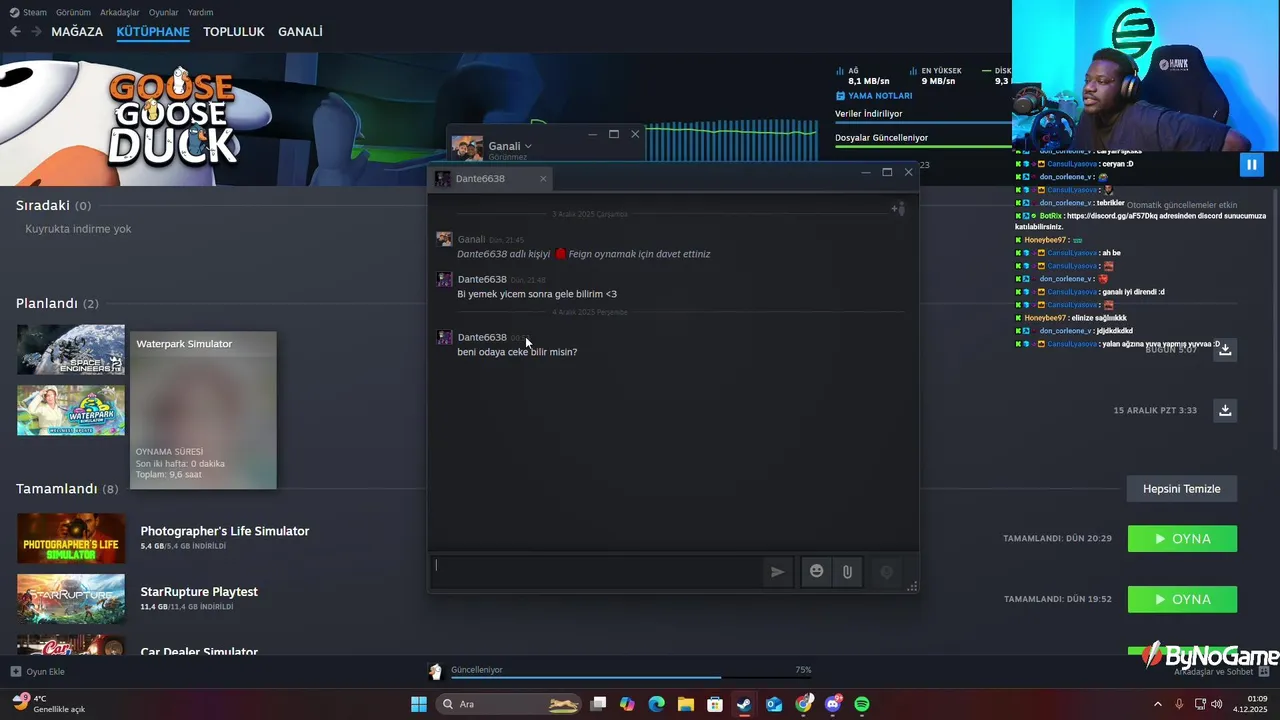Open the Steam menu
Image resolution: width=1280 pixels, height=720 pixels.
(28, 12)
